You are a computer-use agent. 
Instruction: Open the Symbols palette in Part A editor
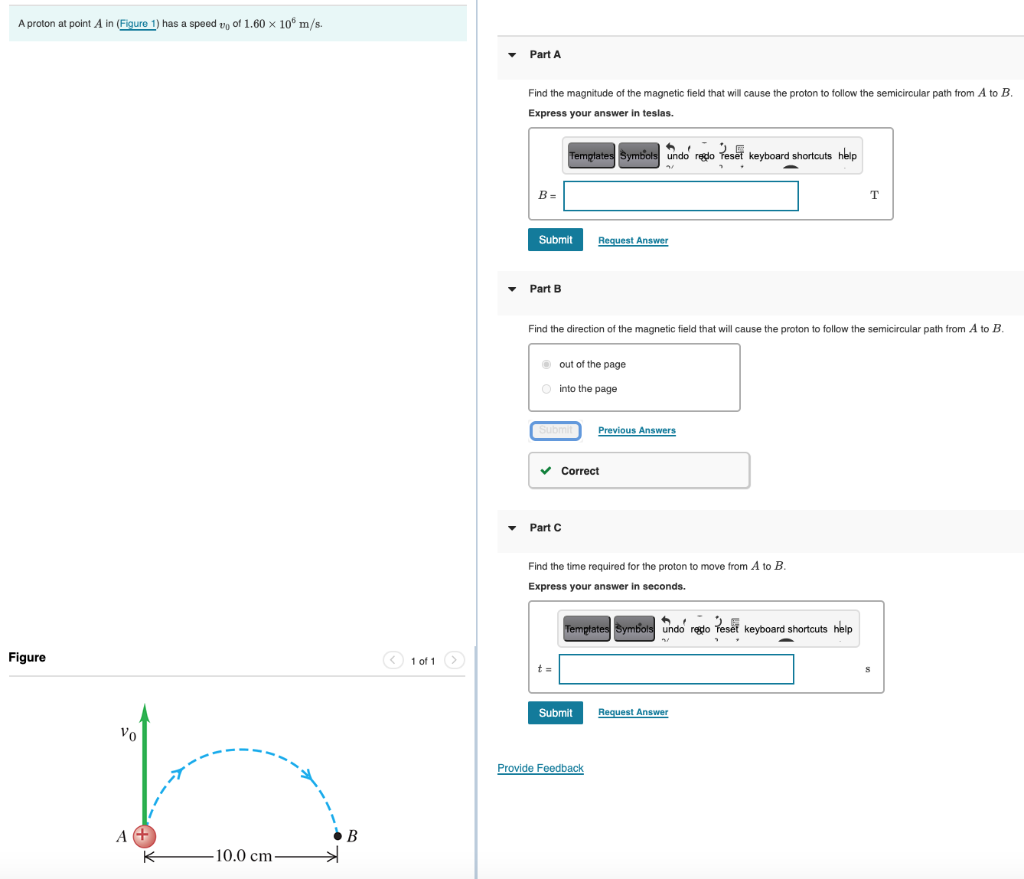tap(638, 155)
